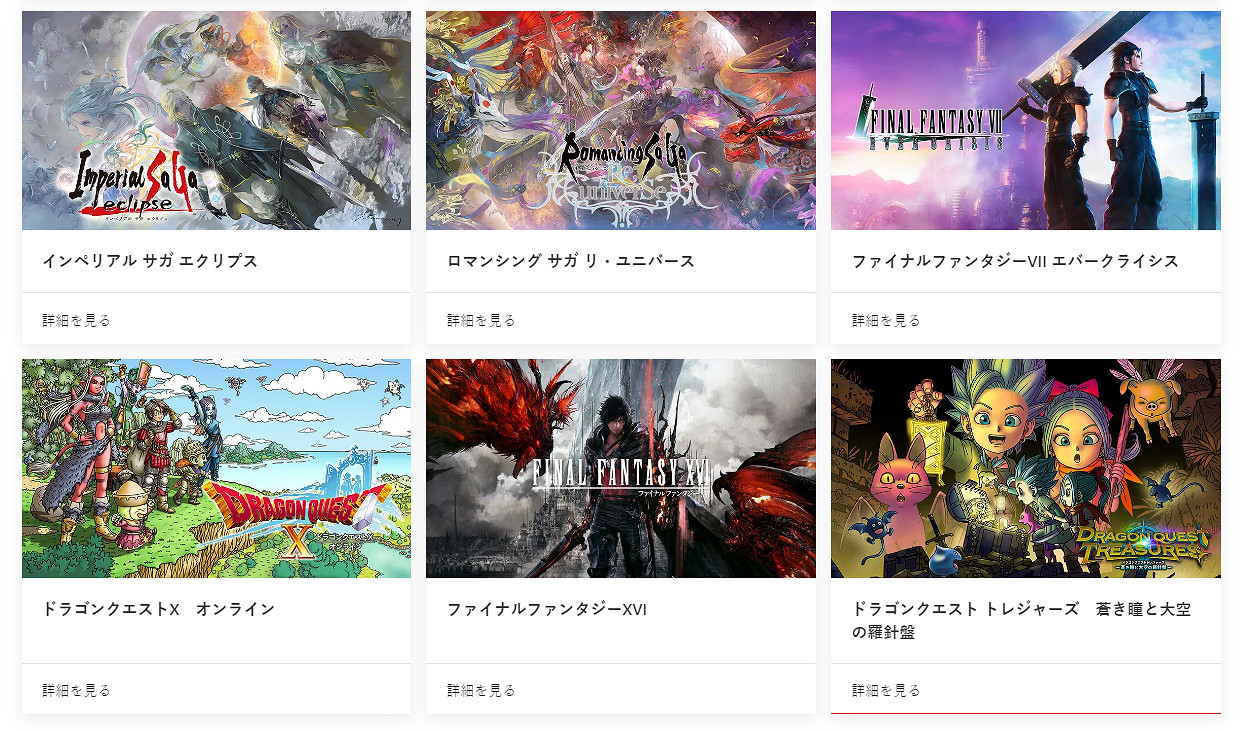The height and width of the screenshot is (731, 1246).
Task: Click the インペリアル サガ エクリプス title
Action: 150,261
